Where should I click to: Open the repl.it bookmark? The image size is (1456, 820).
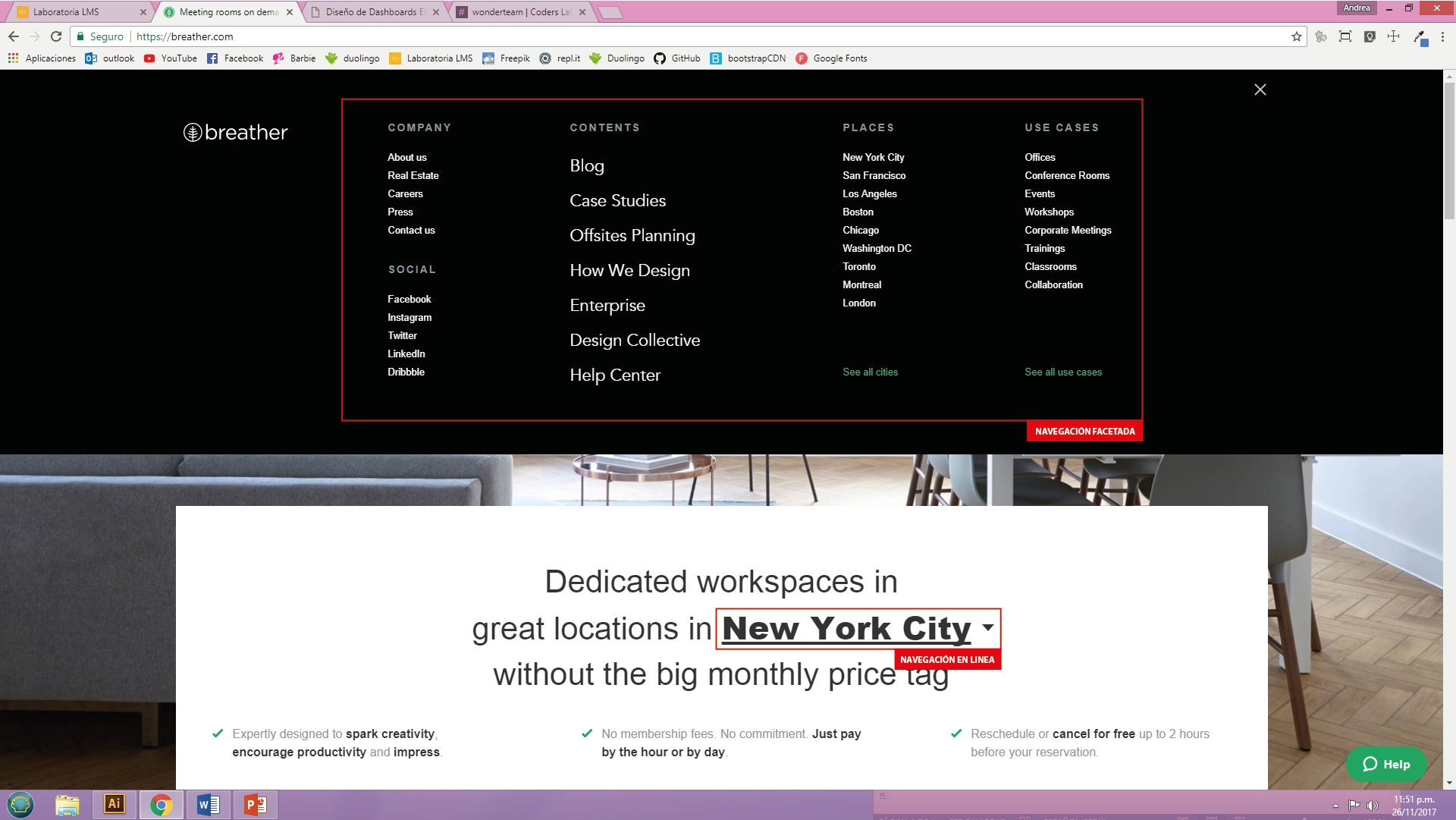tap(560, 58)
